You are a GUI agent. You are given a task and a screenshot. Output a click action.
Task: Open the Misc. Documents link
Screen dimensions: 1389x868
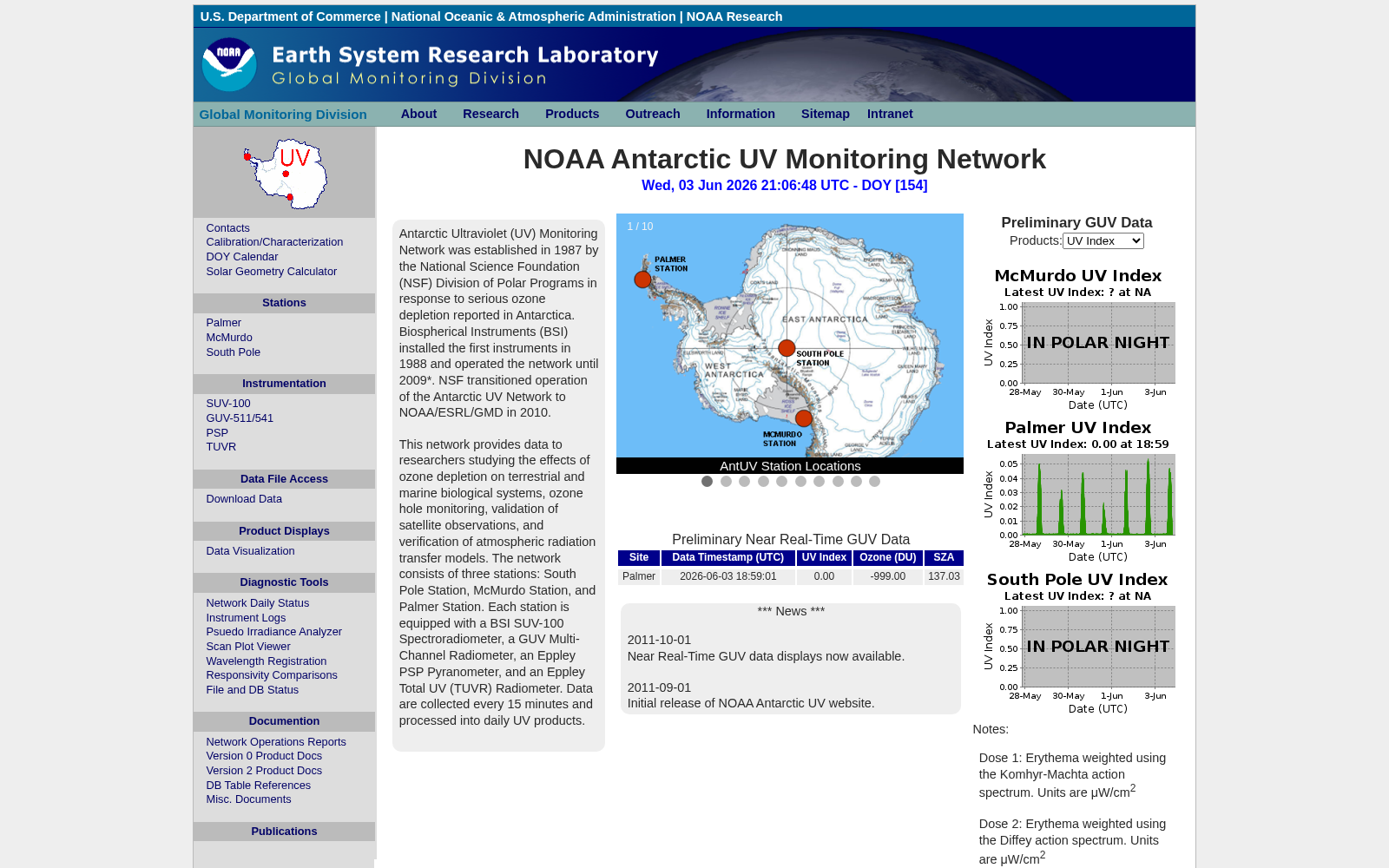248,799
